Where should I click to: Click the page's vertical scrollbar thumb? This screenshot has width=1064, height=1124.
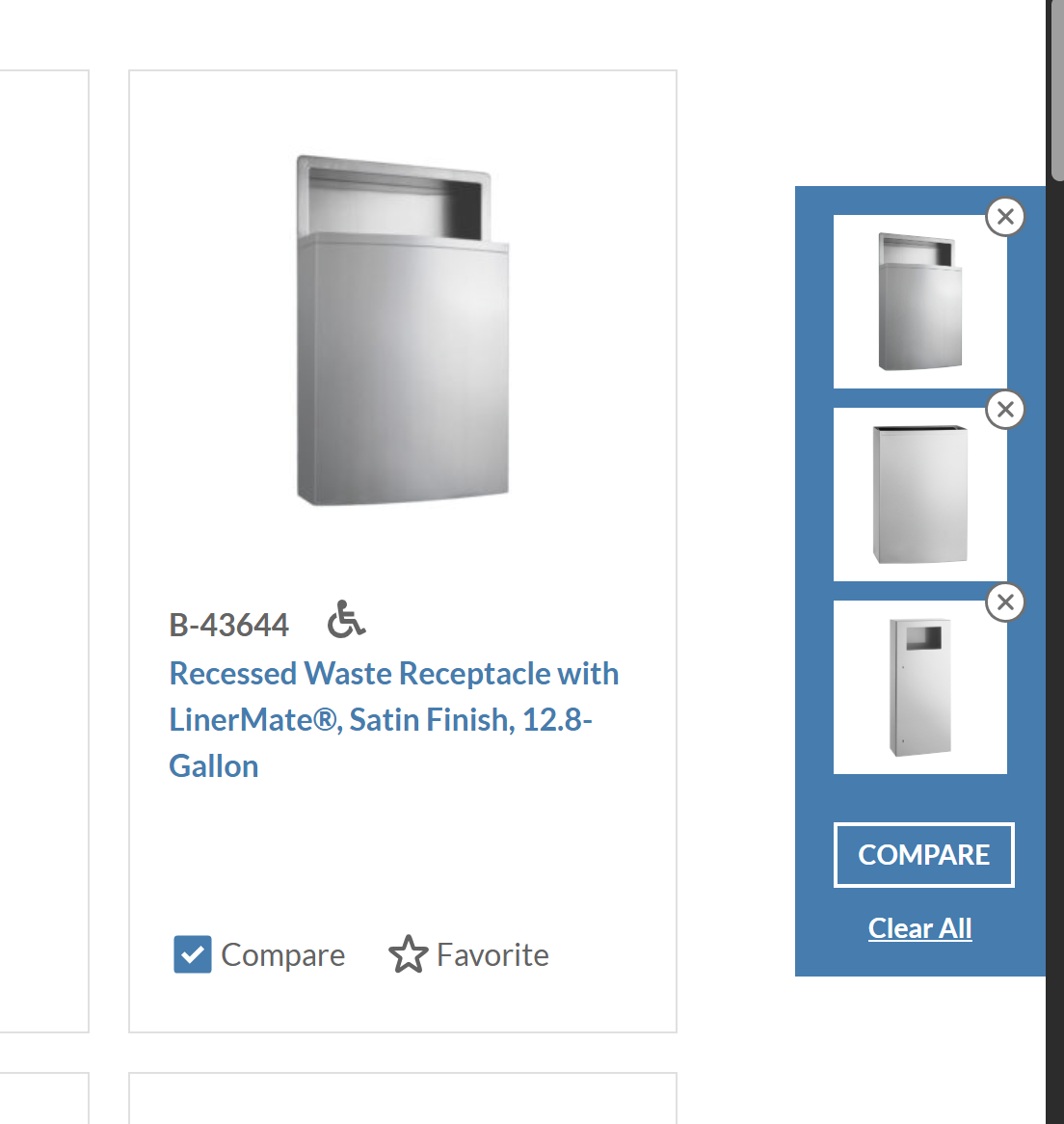click(x=1057, y=90)
